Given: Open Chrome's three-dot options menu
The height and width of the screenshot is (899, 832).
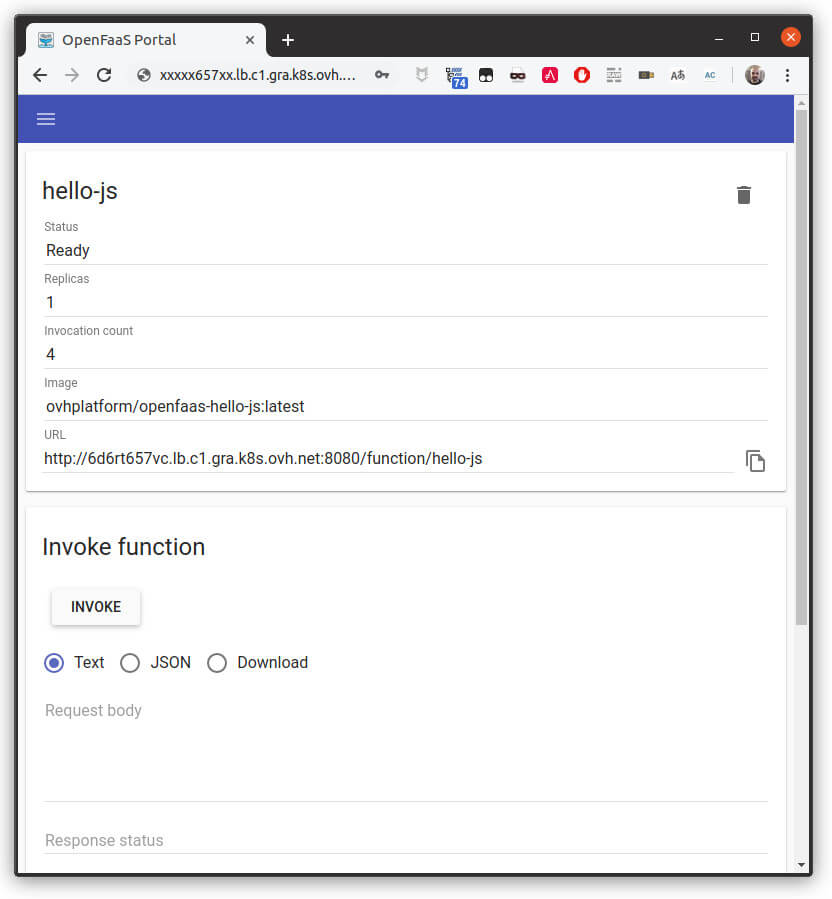Looking at the screenshot, I should [x=787, y=75].
